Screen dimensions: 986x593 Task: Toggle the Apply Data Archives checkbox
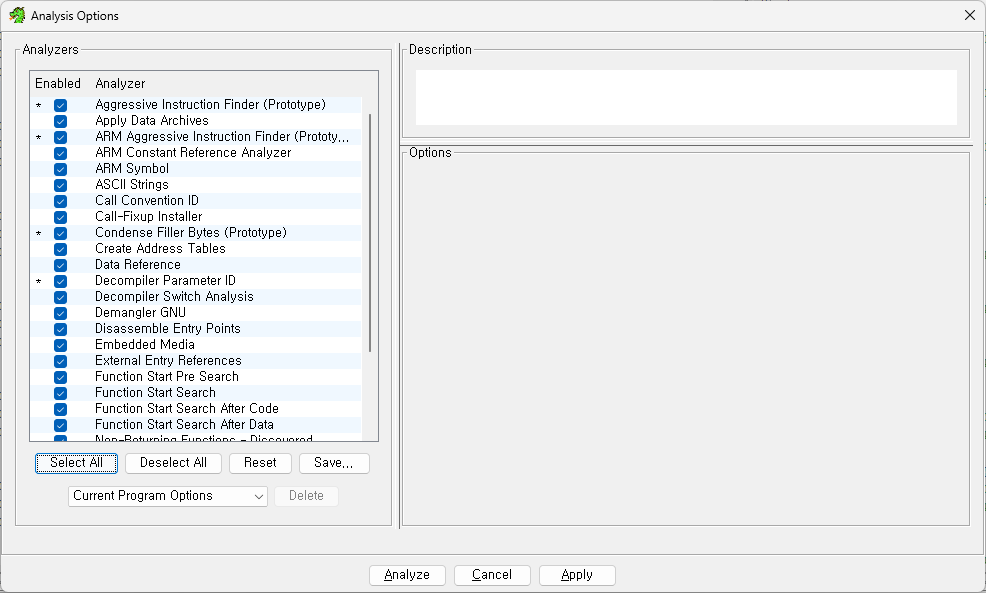coord(61,121)
